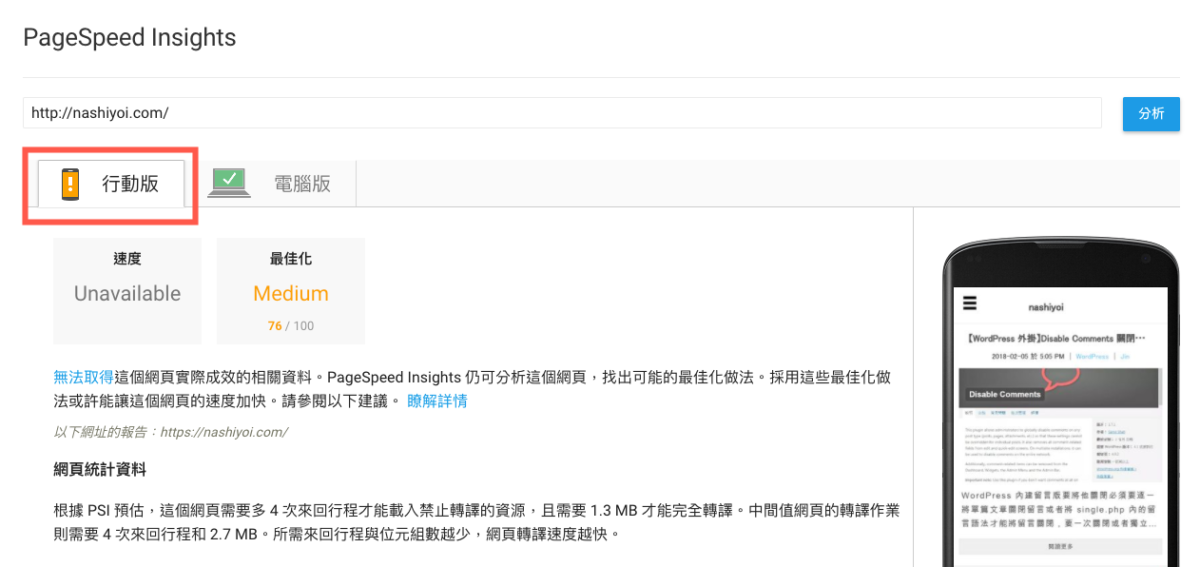This screenshot has height=567, width=1200.
Task: Click the orange mobile phone warning icon
Action: coord(70,184)
